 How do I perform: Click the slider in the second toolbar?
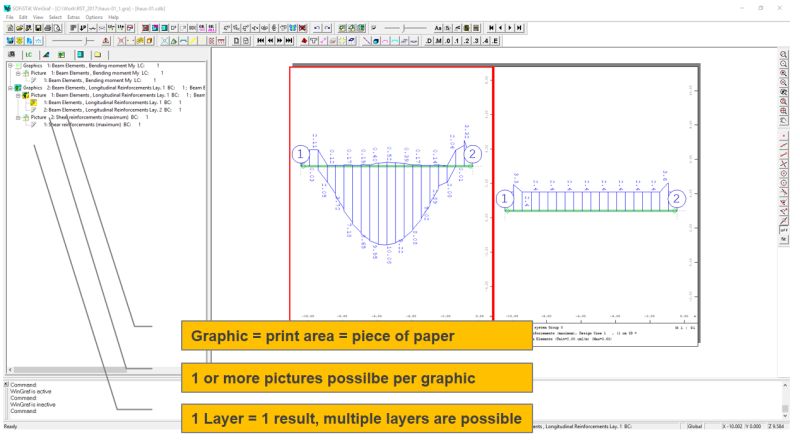coord(73,40)
